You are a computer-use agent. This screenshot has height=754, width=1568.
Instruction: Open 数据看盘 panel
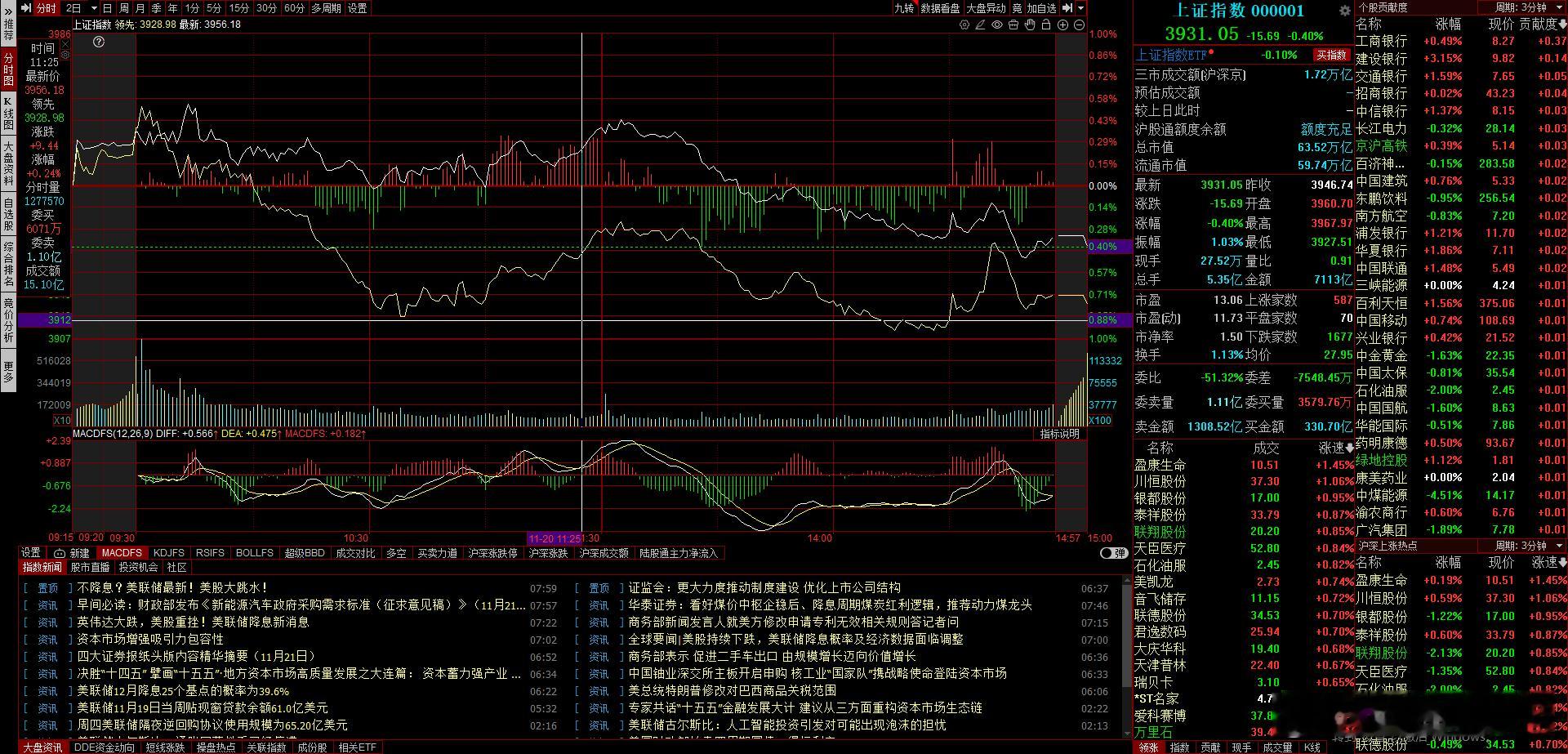pyautogui.click(x=940, y=8)
